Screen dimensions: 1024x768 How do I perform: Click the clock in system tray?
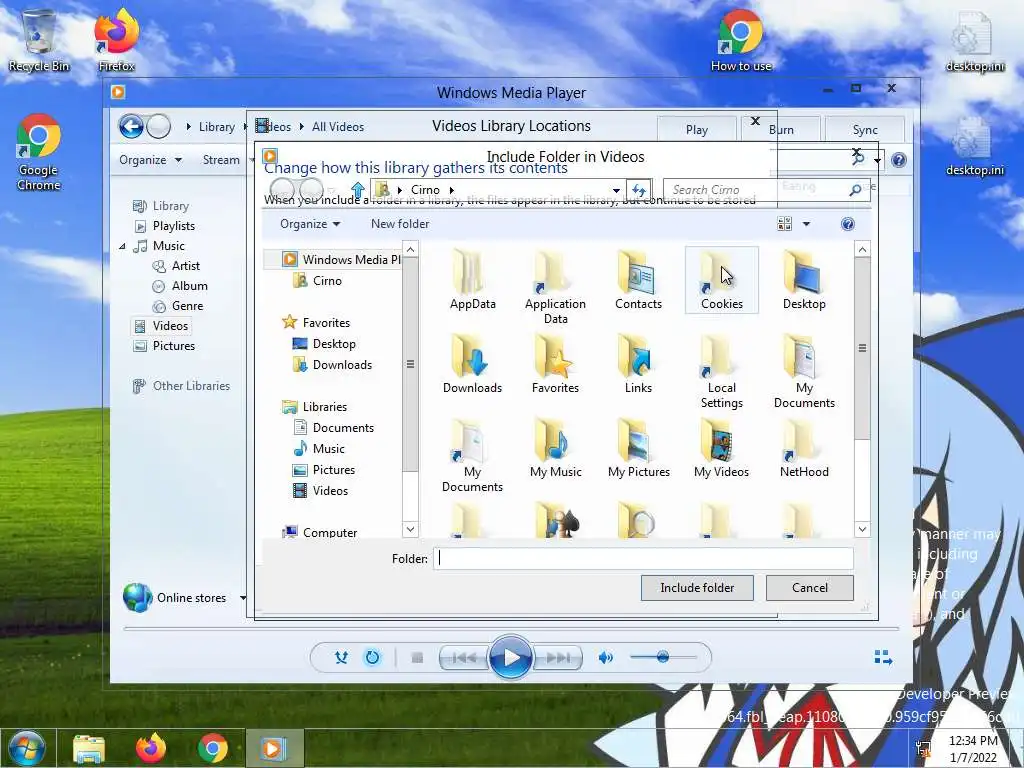coord(973,748)
